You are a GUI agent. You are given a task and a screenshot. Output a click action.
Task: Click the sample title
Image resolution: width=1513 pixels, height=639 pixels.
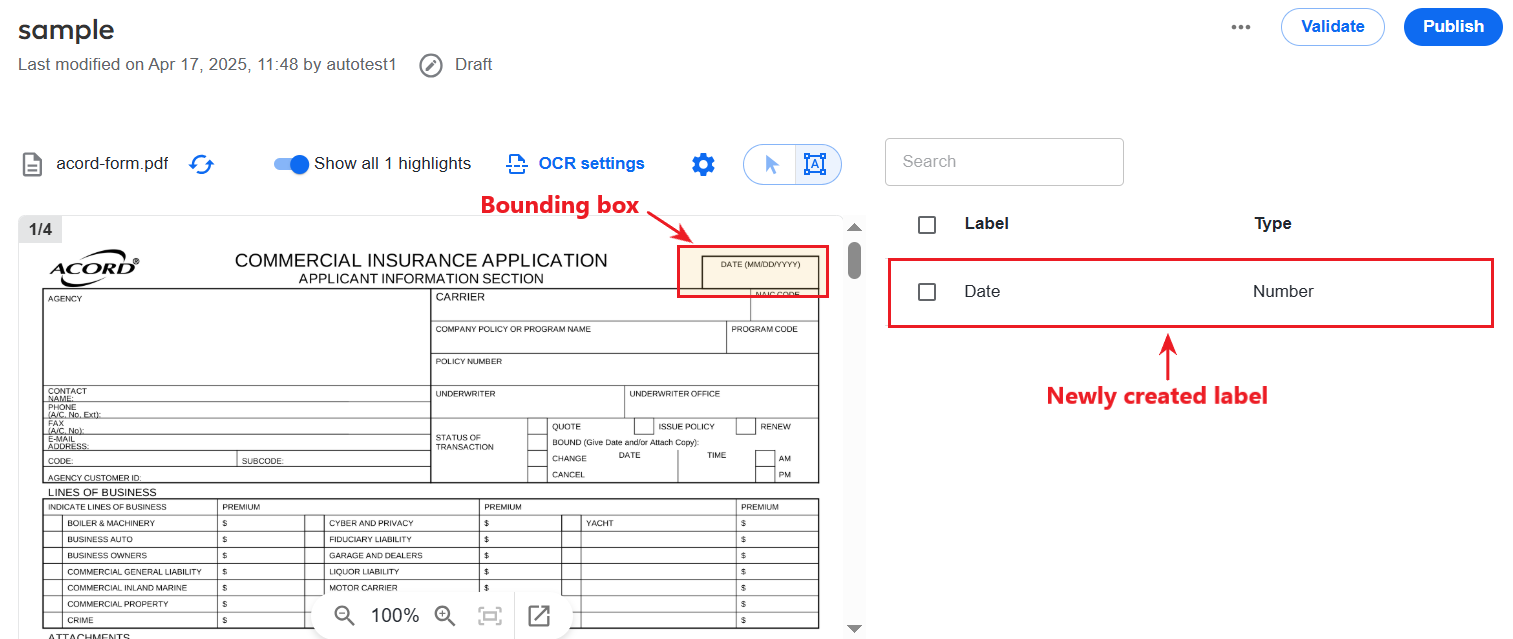pos(66,30)
